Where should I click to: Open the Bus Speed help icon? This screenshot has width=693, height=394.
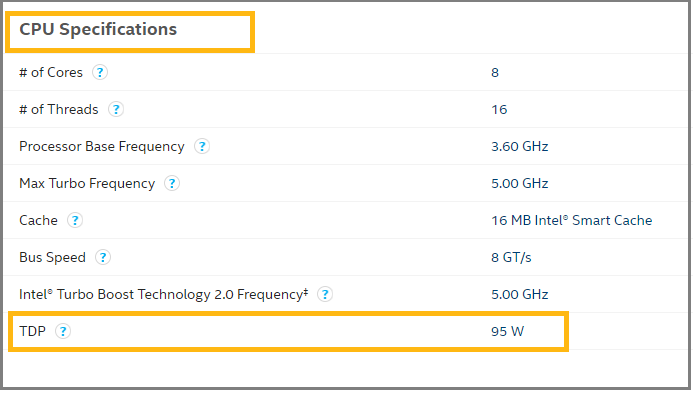[x=103, y=257]
